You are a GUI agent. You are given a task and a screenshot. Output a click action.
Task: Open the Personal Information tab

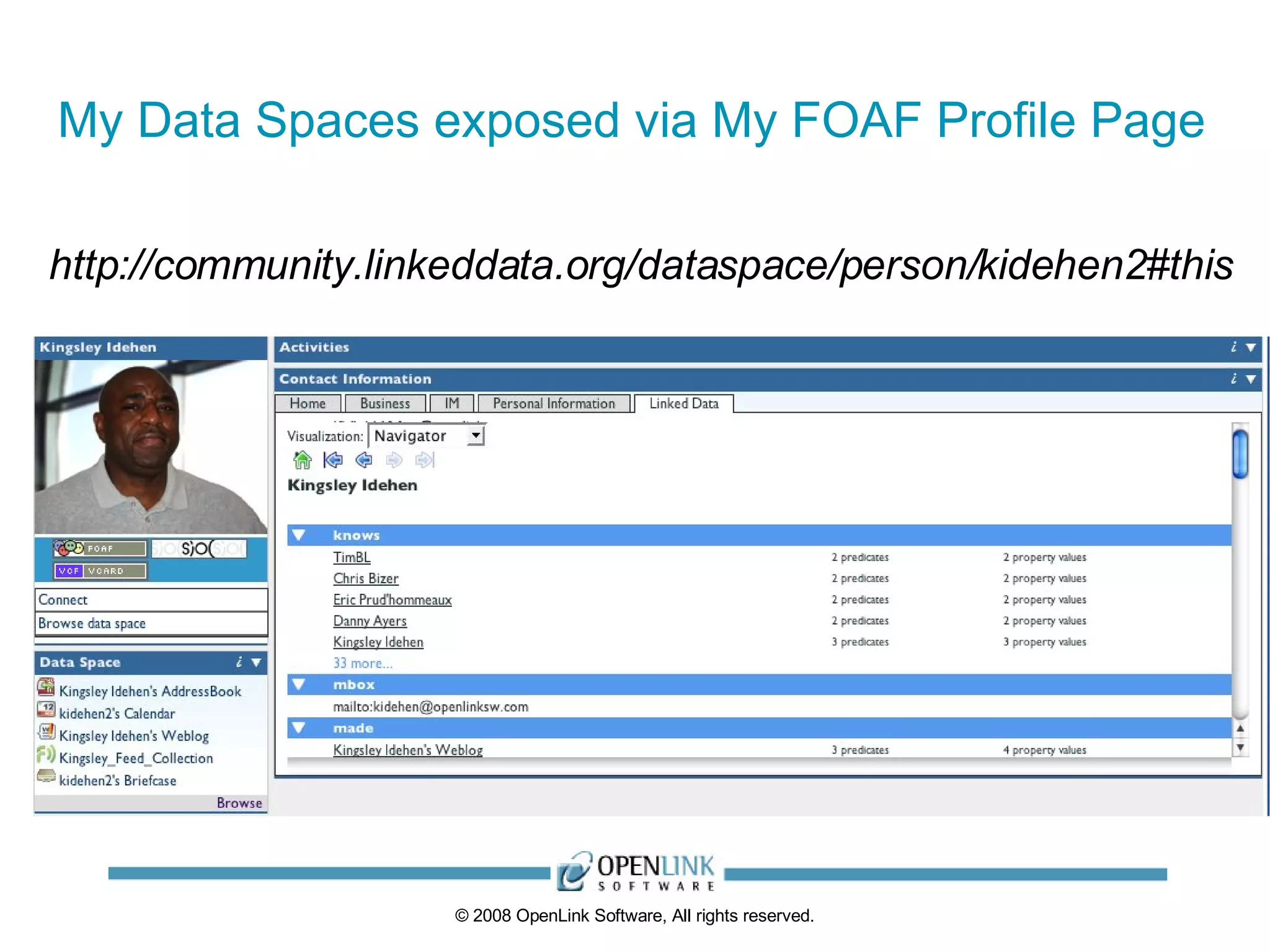[554, 403]
